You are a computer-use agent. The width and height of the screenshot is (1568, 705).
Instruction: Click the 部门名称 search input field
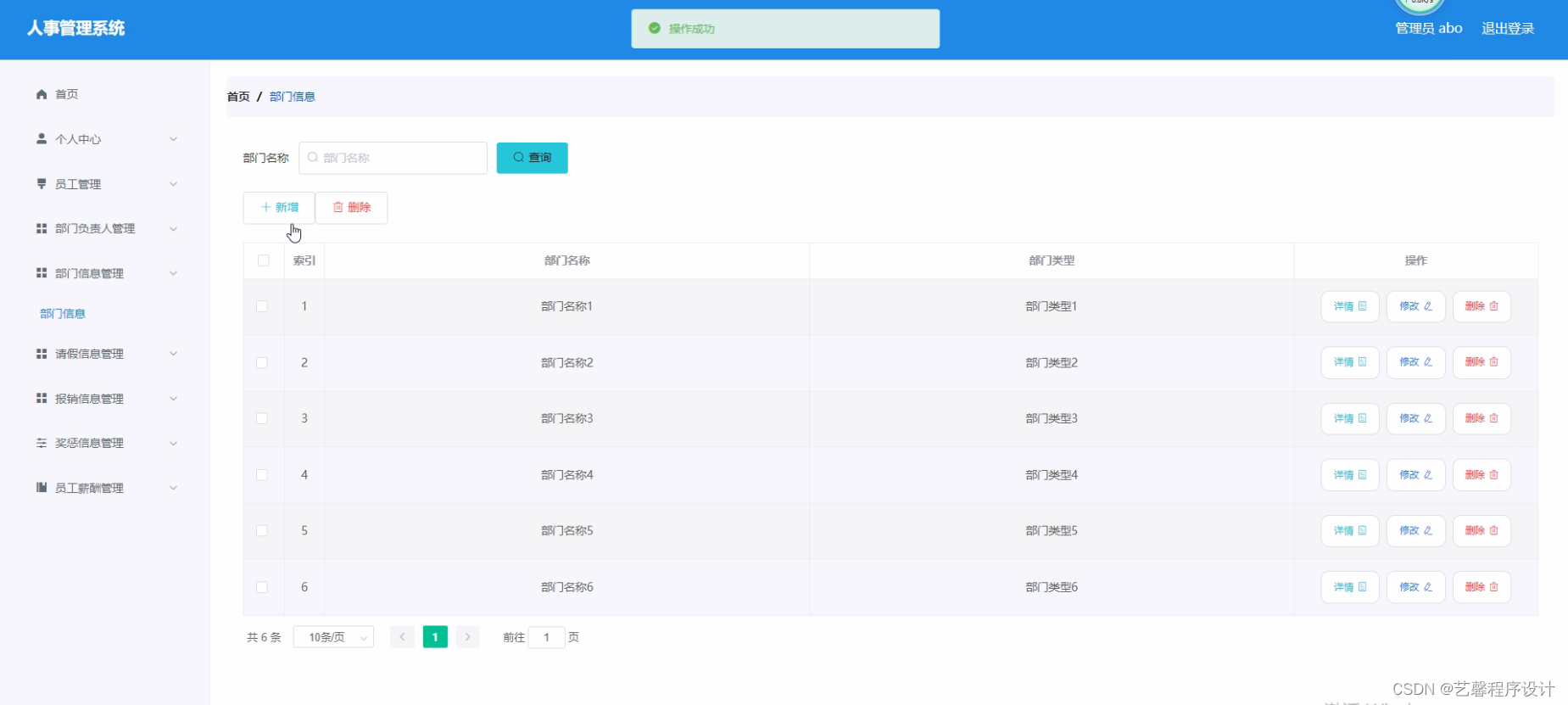(393, 158)
